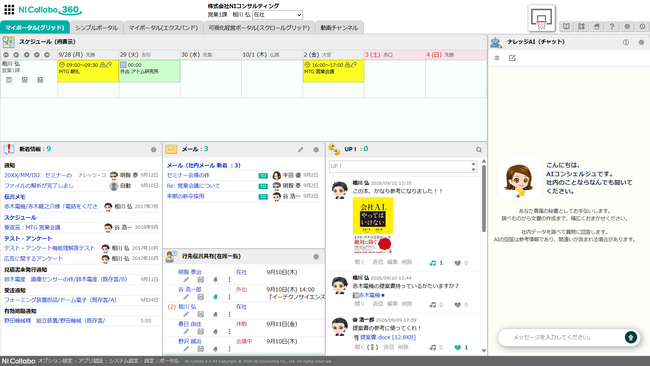Open the app launcher grid icon
Viewport: 650px width, 366px height.
(9, 10)
